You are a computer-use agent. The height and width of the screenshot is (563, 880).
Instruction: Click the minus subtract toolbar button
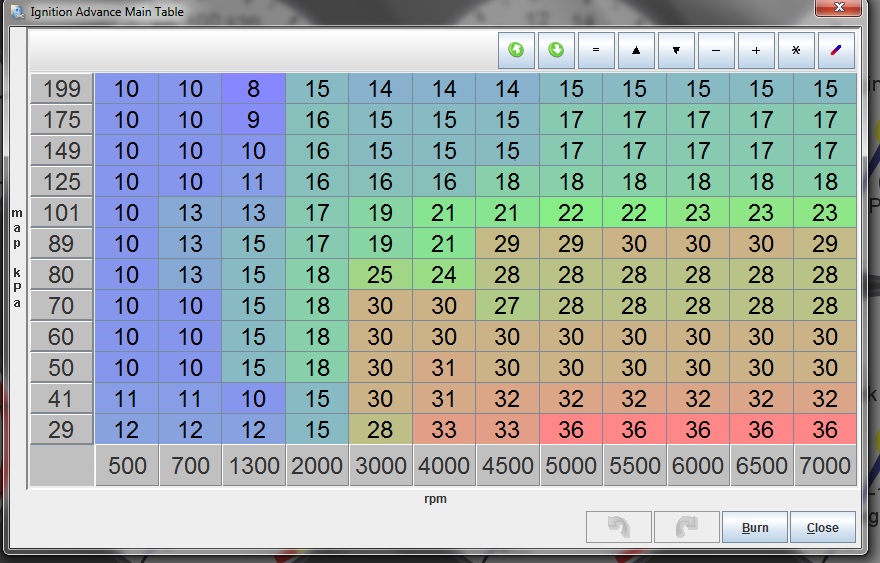pyautogui.click(x=716, y=51)
